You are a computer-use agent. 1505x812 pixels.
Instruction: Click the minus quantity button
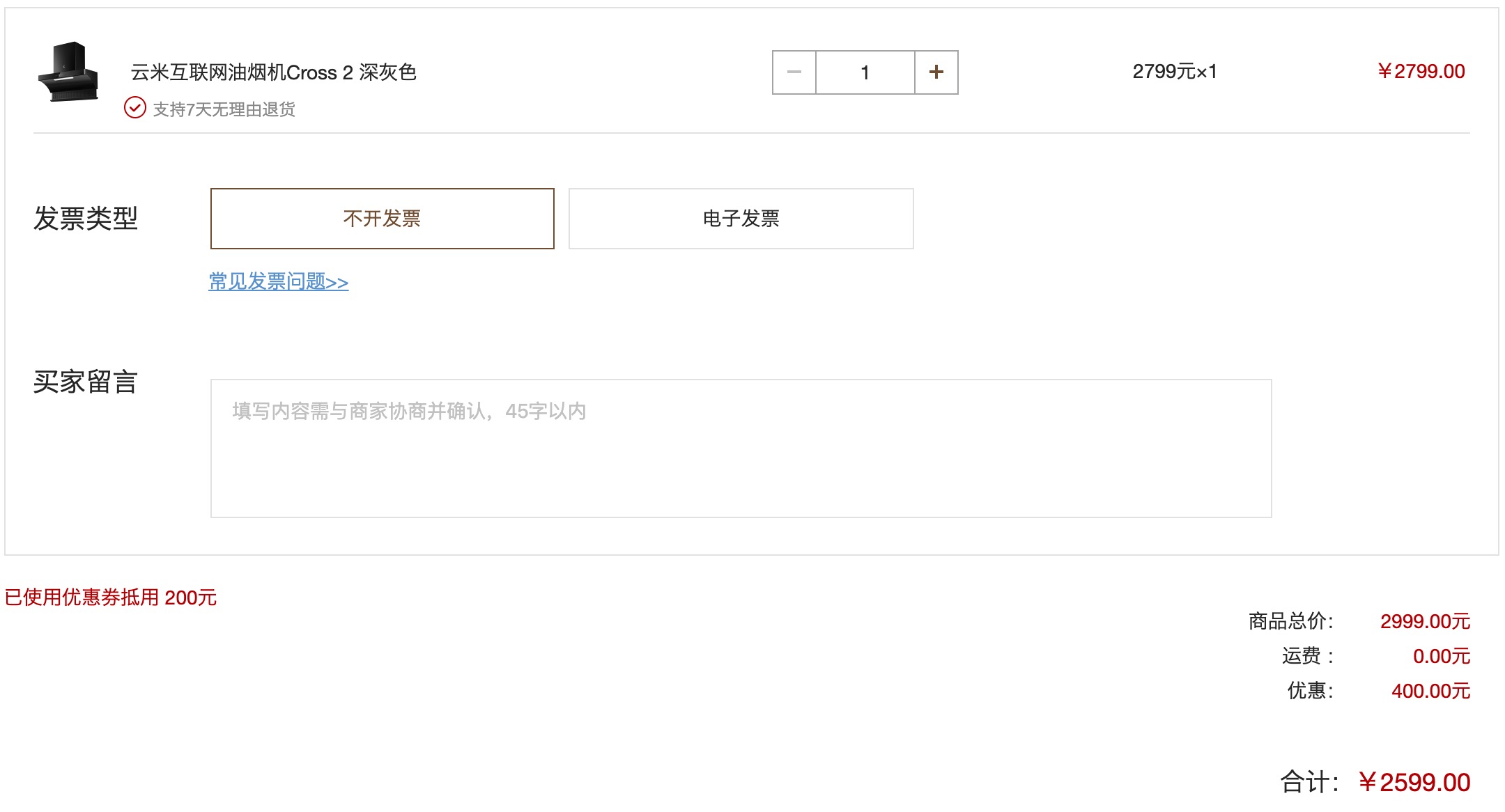pos(794,72)
